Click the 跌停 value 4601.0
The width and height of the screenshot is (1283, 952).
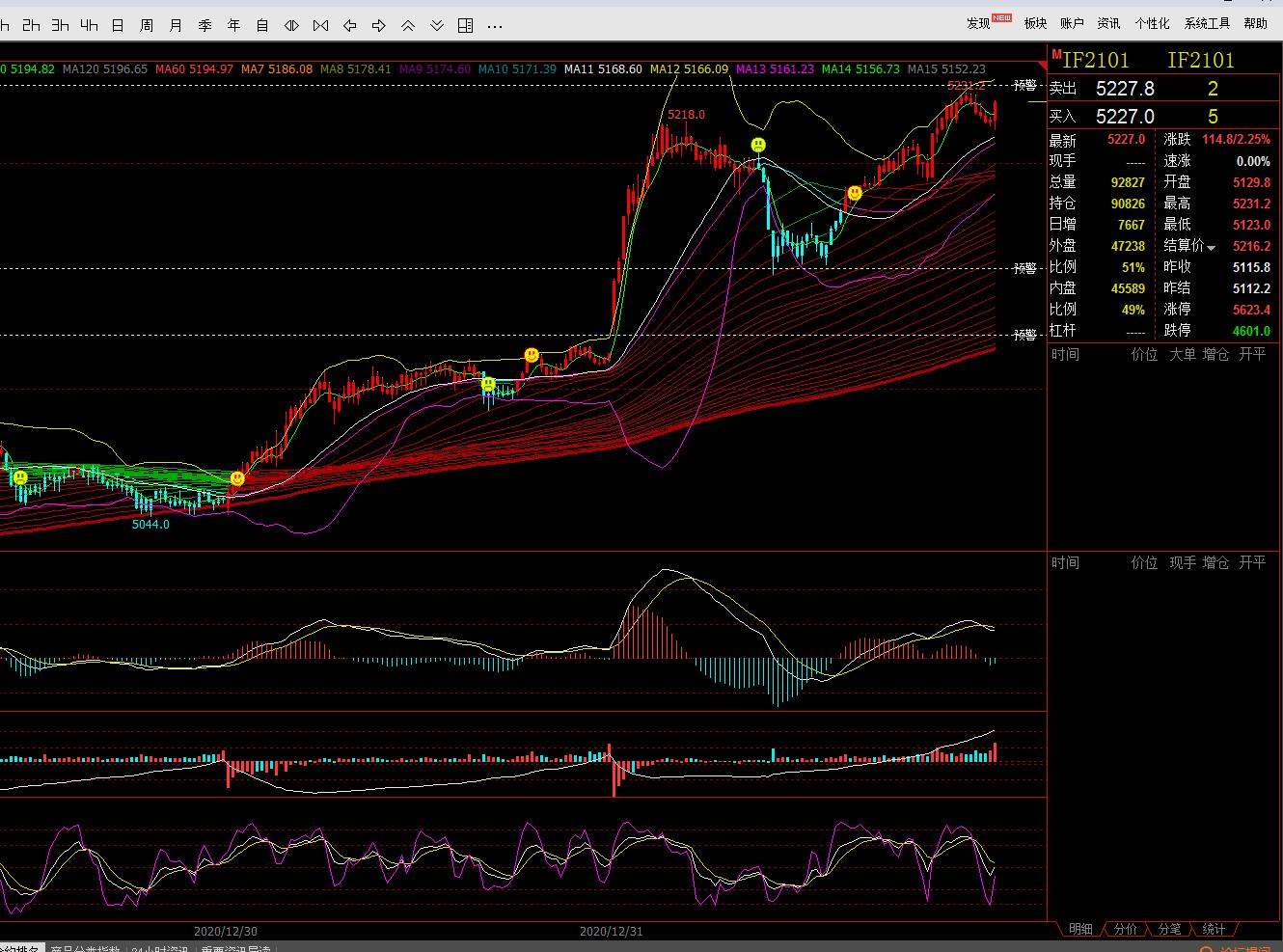tap(1251, 331)
